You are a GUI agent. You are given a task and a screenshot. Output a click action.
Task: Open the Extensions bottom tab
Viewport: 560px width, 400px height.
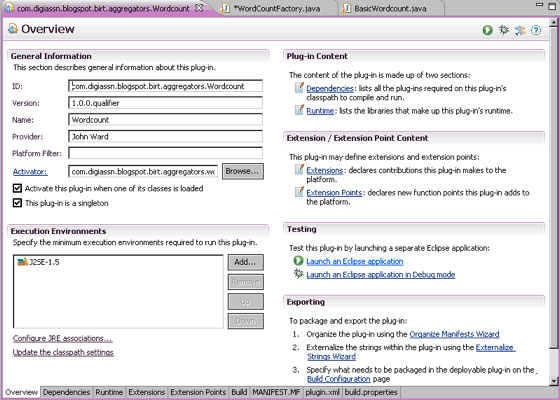click(x=147, y=392)
